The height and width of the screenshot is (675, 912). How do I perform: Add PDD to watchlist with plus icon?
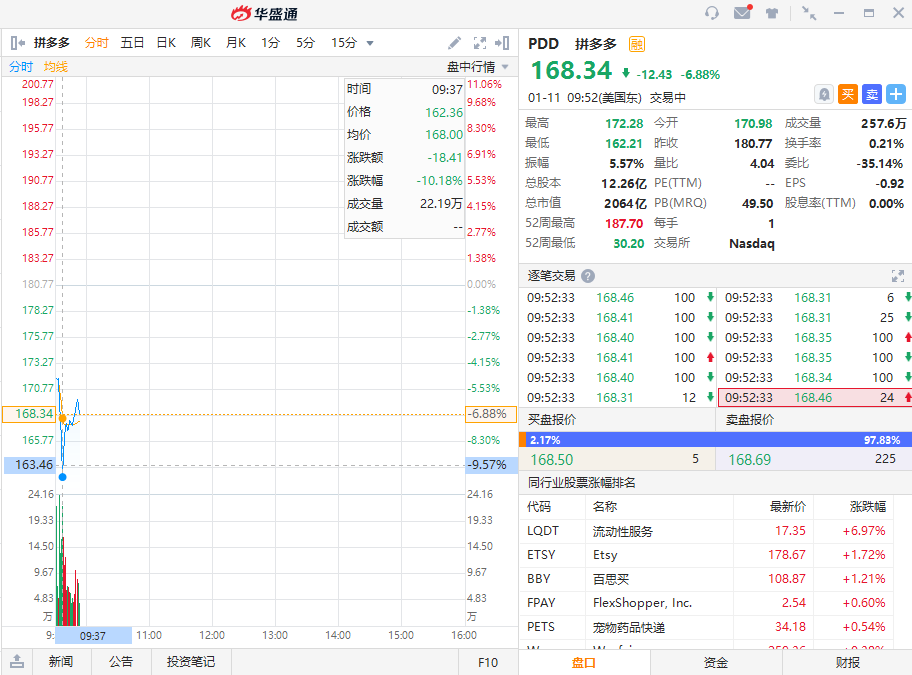[896, 94]
